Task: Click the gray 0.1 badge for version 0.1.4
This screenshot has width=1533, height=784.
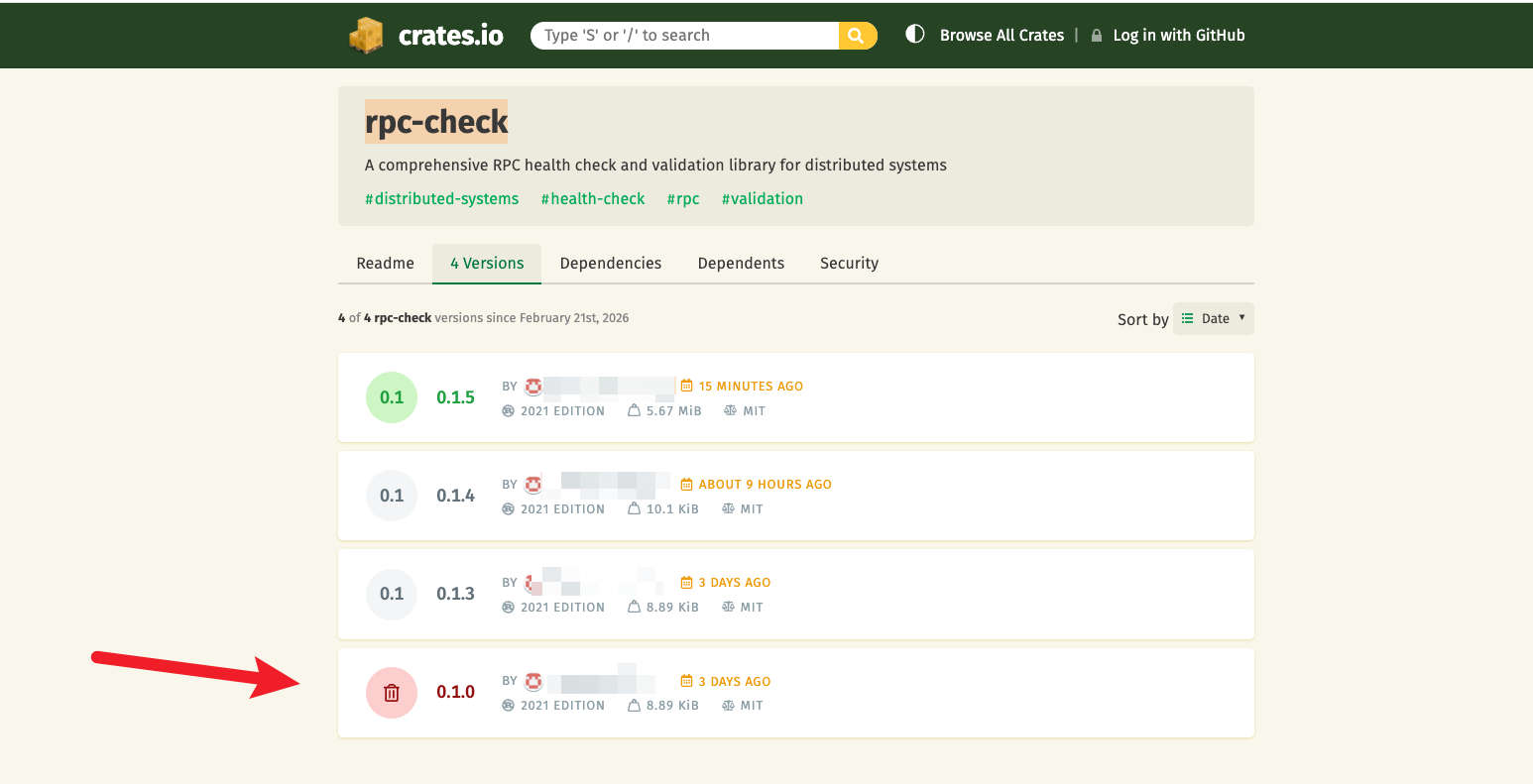Action: pos(392,496)
